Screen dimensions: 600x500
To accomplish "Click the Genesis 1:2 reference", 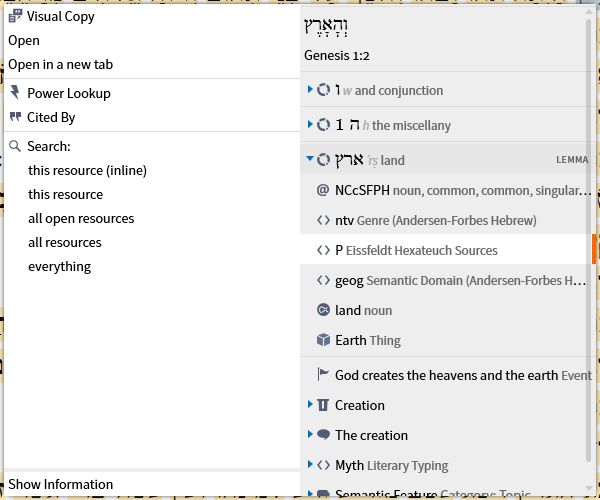I will click(x=337, y=56).
